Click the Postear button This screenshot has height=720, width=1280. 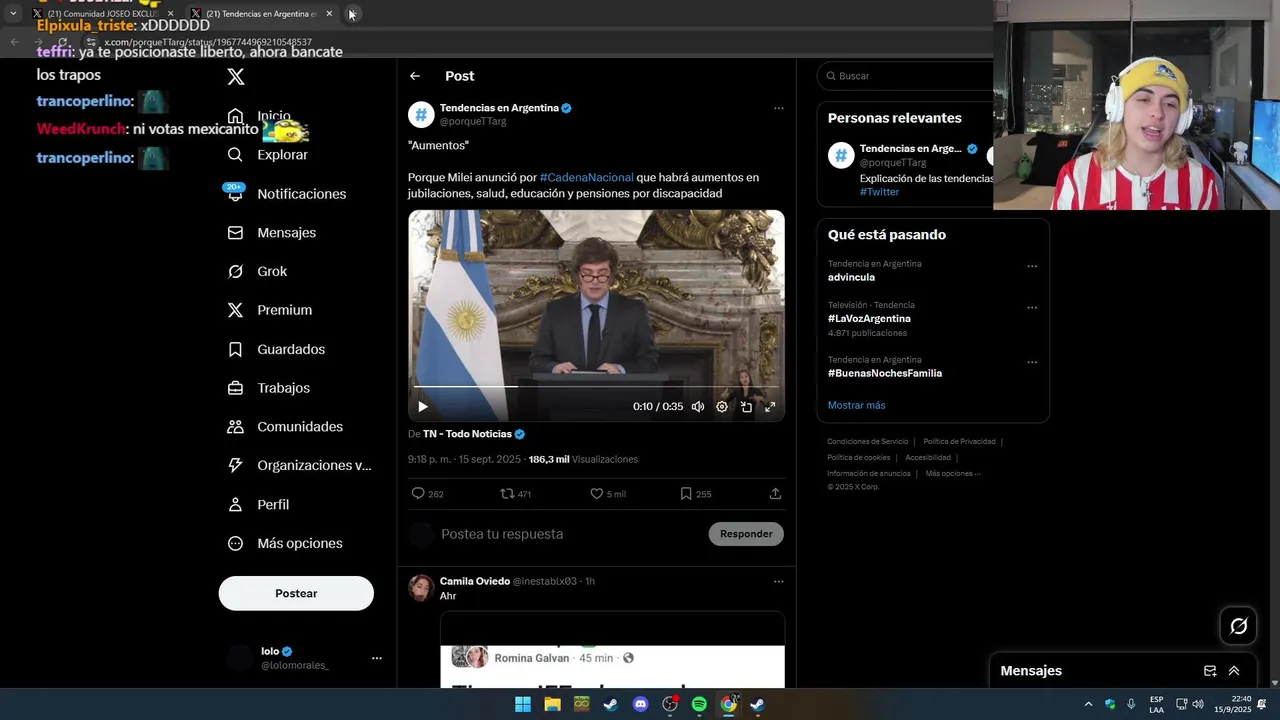pos(296,593)
